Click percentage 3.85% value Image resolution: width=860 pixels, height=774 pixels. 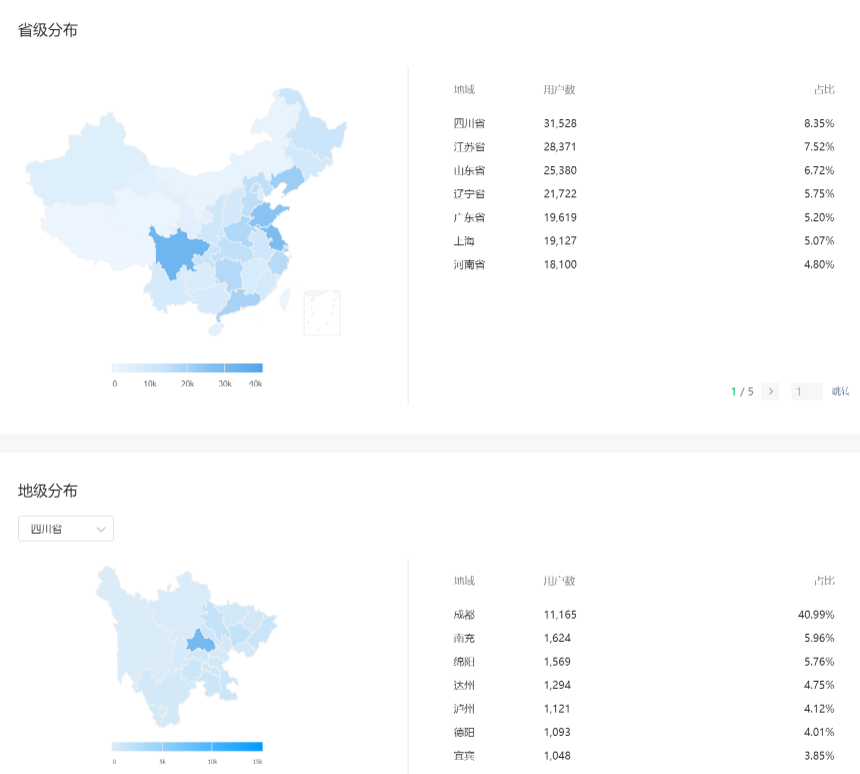pyautogui.click(x=819, y=756)
